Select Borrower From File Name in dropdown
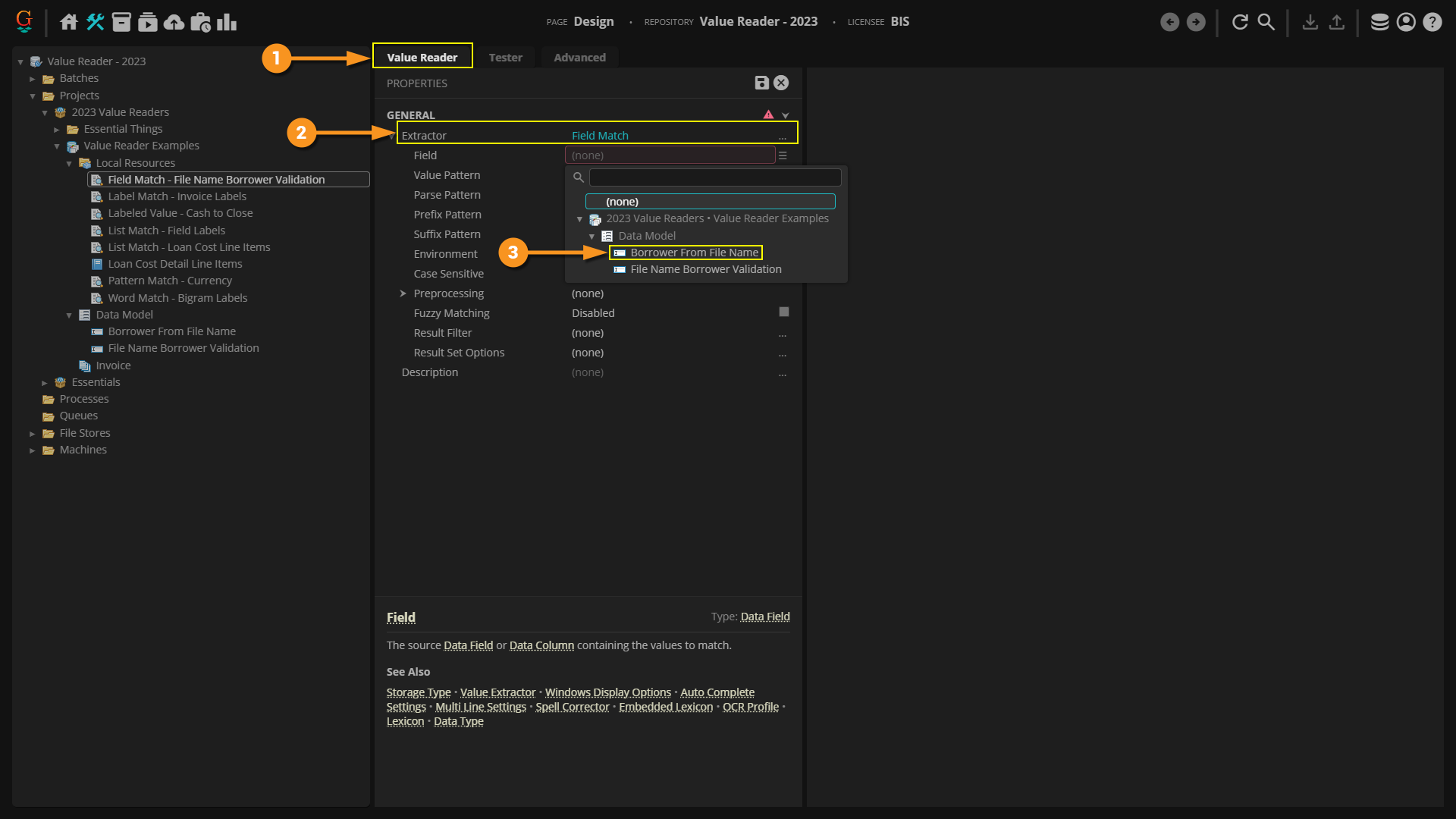1456x819 pixels. tap(694, 253)
